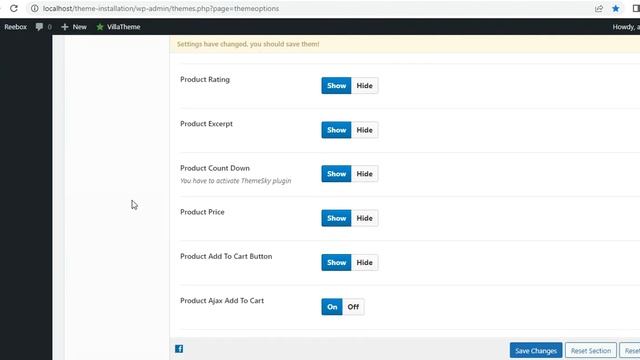Image resolution: width=640 pixels, height=360 pixels.
Task: Open browser side panel icon
Action: tap(636, 8)
